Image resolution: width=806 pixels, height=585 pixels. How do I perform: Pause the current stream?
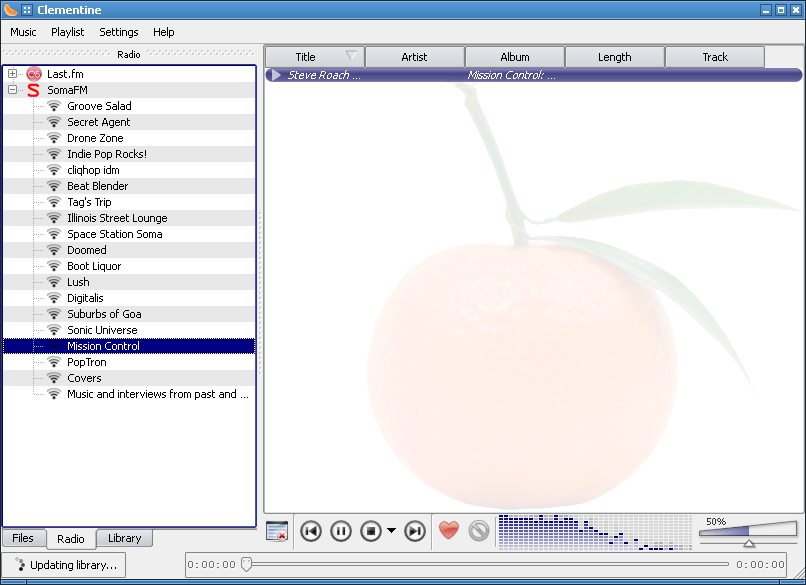[x=341, y=531]
